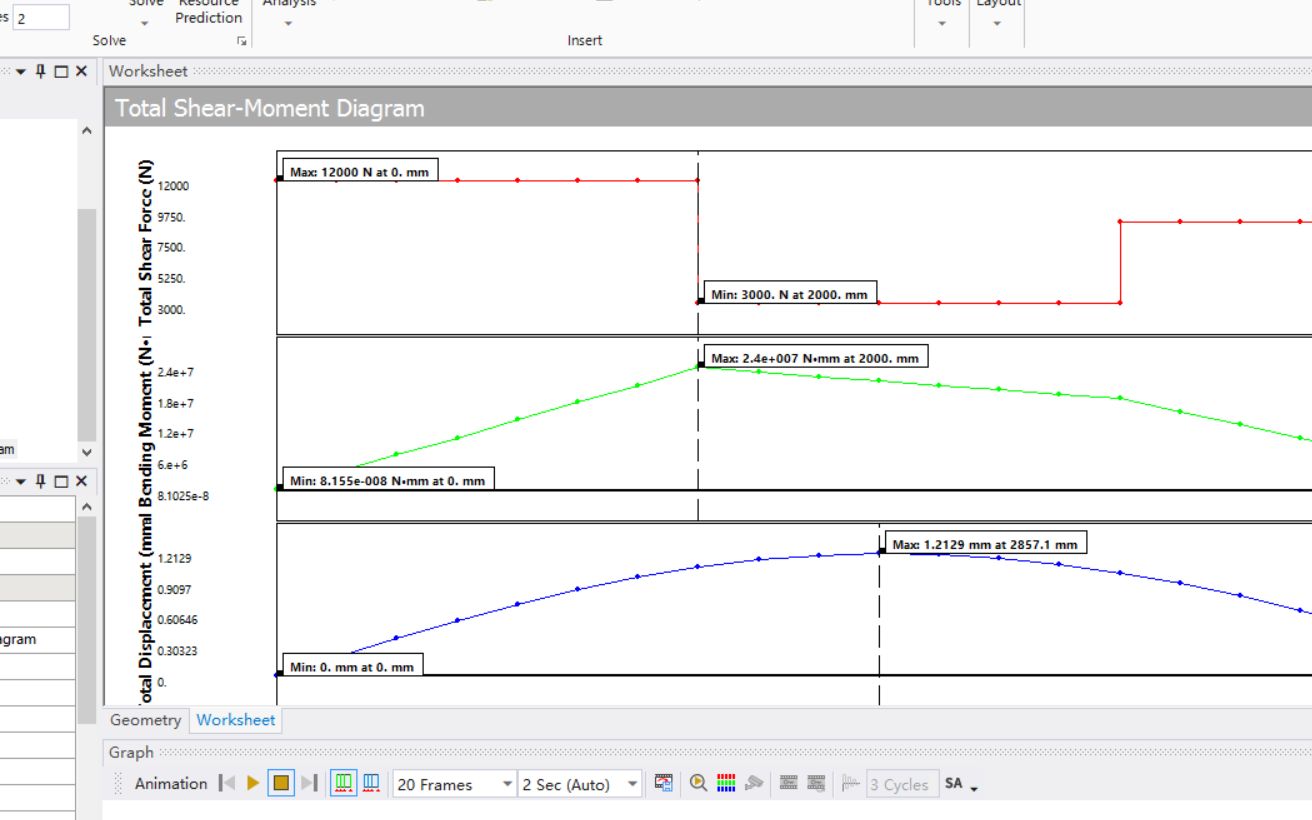
Task: Toggle Result Sets frames mode
Action: pos(370,783)
